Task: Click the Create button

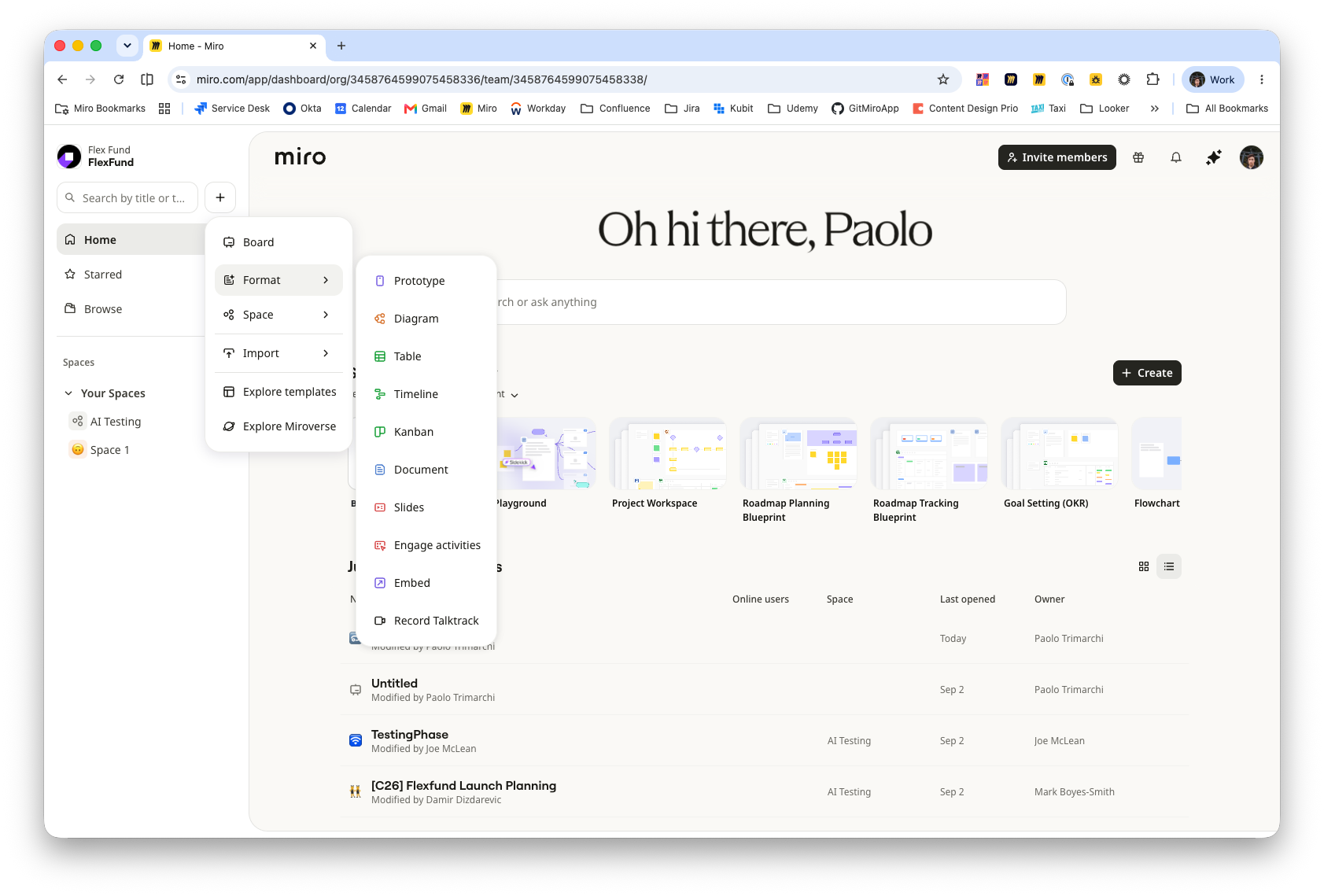Action: click(1147, 373)
